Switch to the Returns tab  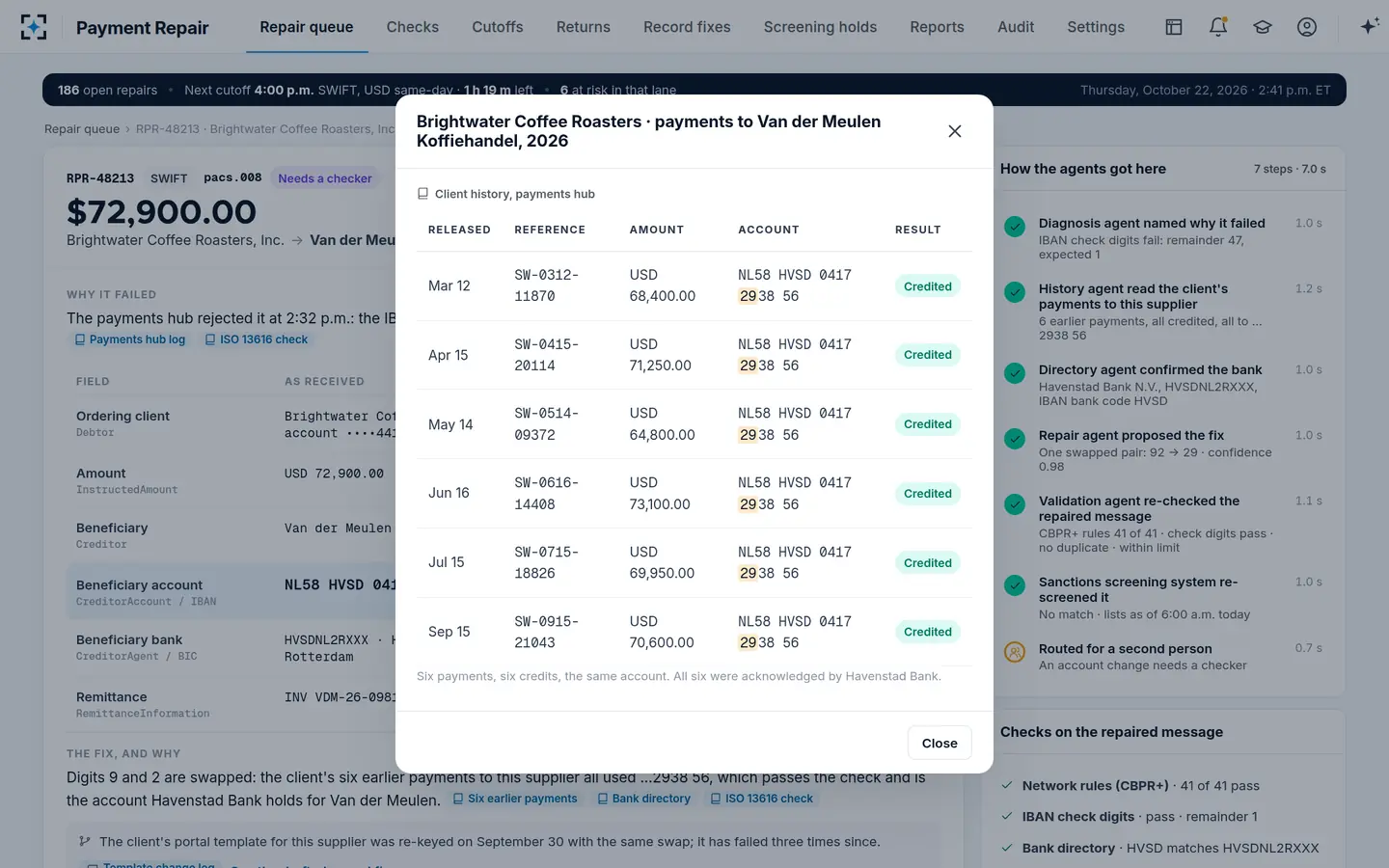(584, 27)
